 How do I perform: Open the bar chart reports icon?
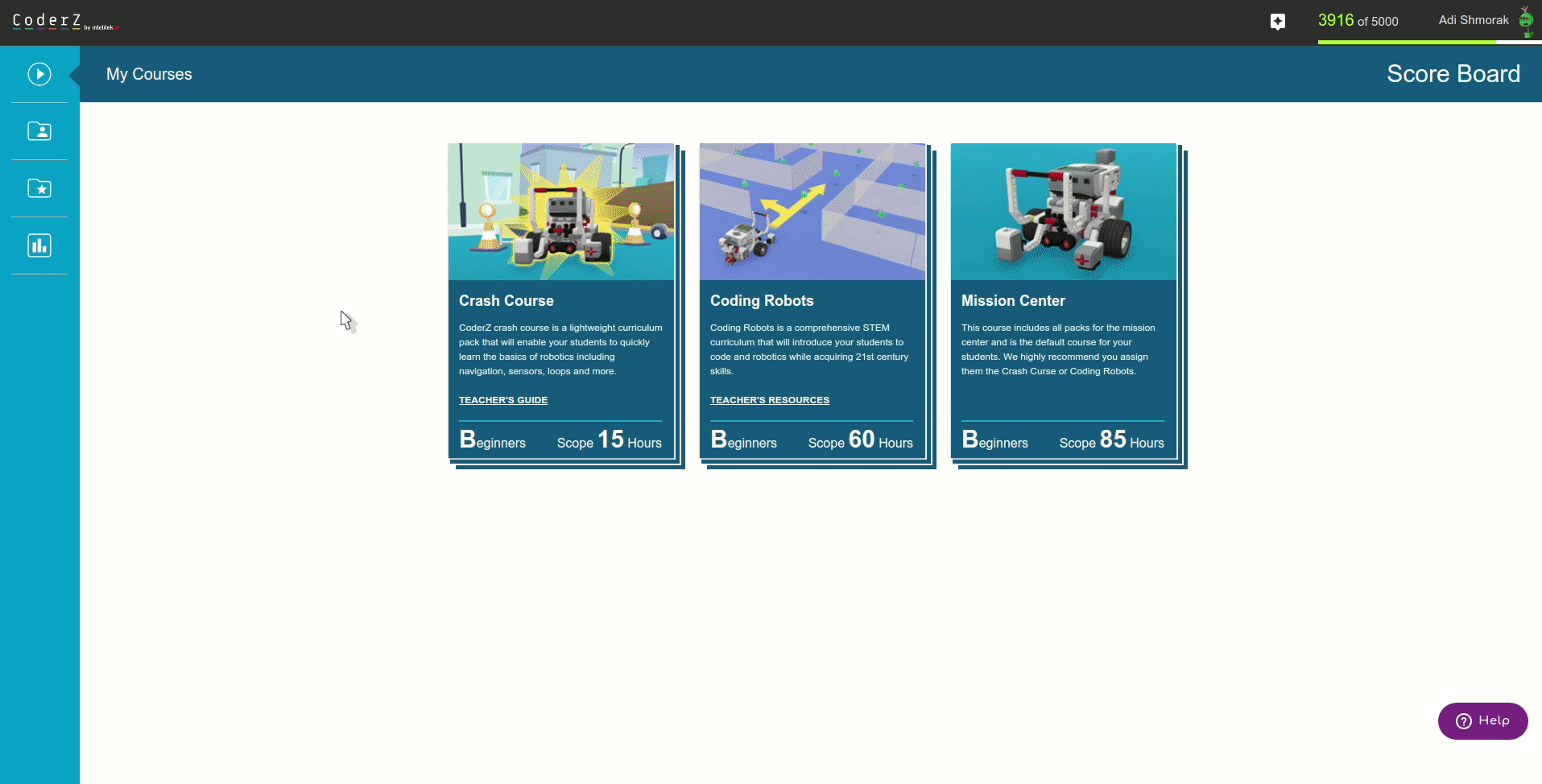(x=39, y=246)
